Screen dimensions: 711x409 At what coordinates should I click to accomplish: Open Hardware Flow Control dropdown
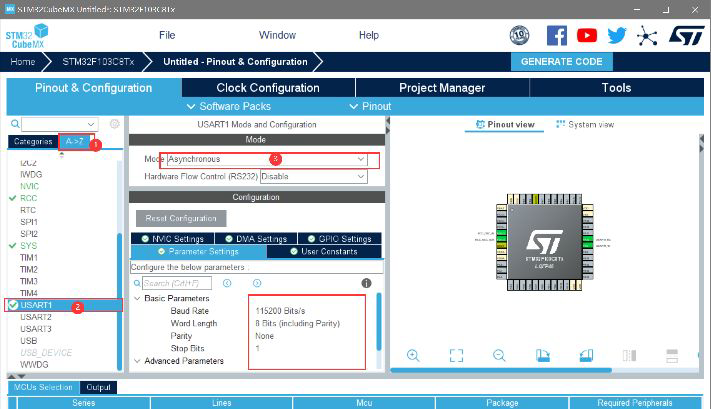pyautogui.click(x=314, y=176)
